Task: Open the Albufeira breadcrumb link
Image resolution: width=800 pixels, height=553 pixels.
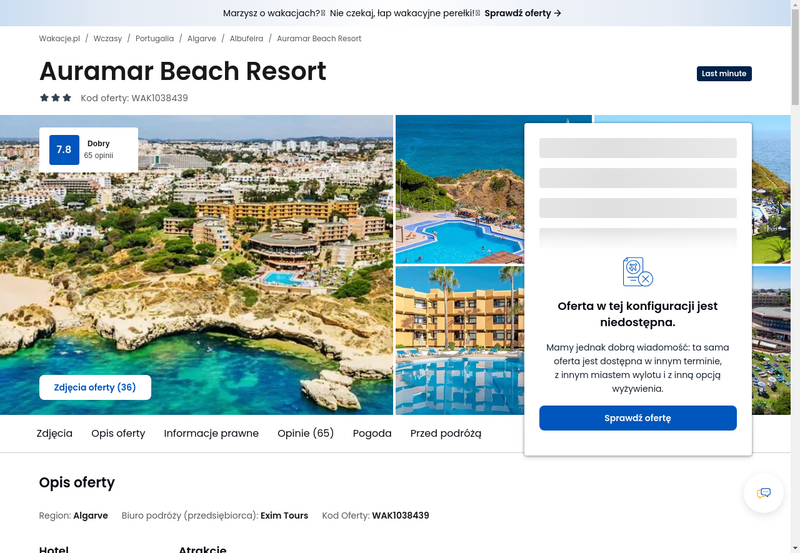Action: click(246, 38)
